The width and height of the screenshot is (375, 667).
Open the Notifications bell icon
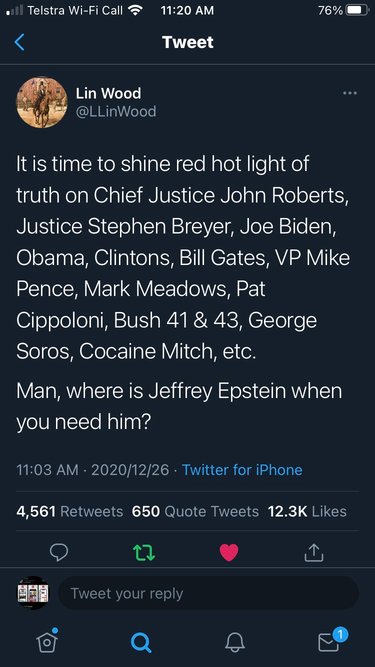tap(235, 642)
